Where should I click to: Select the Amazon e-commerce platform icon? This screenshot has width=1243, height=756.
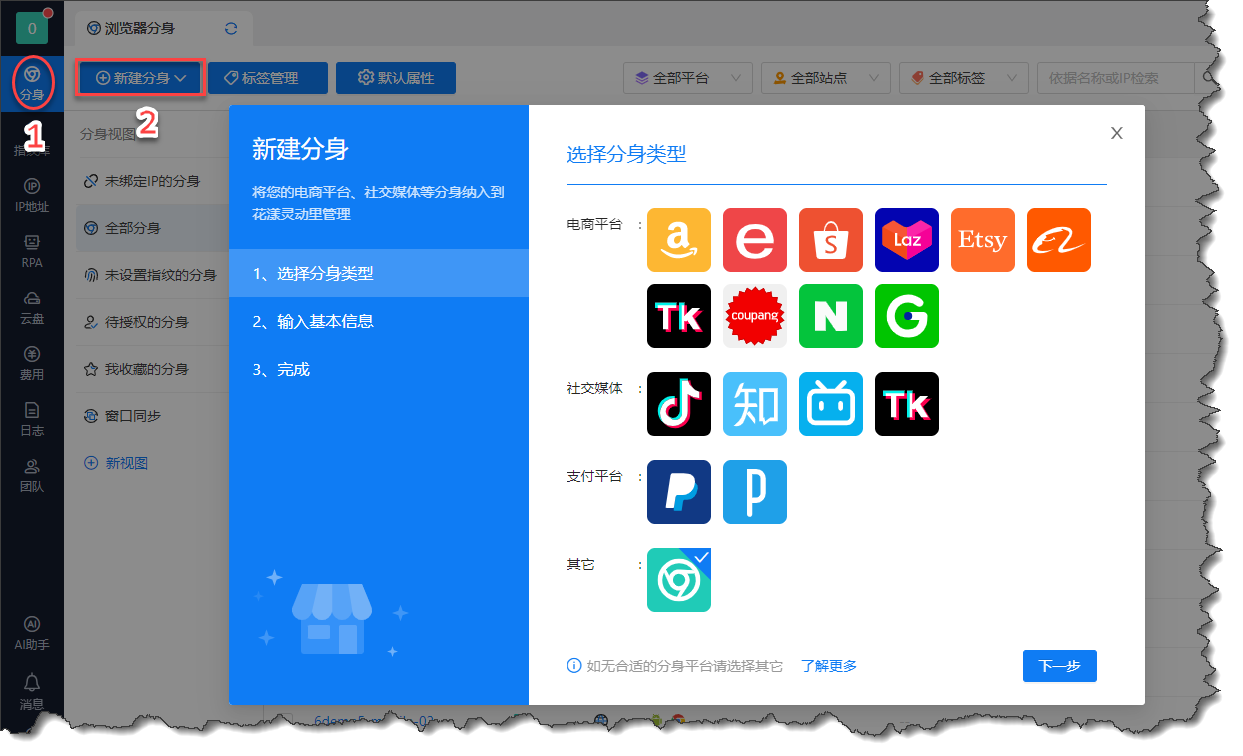679,240
